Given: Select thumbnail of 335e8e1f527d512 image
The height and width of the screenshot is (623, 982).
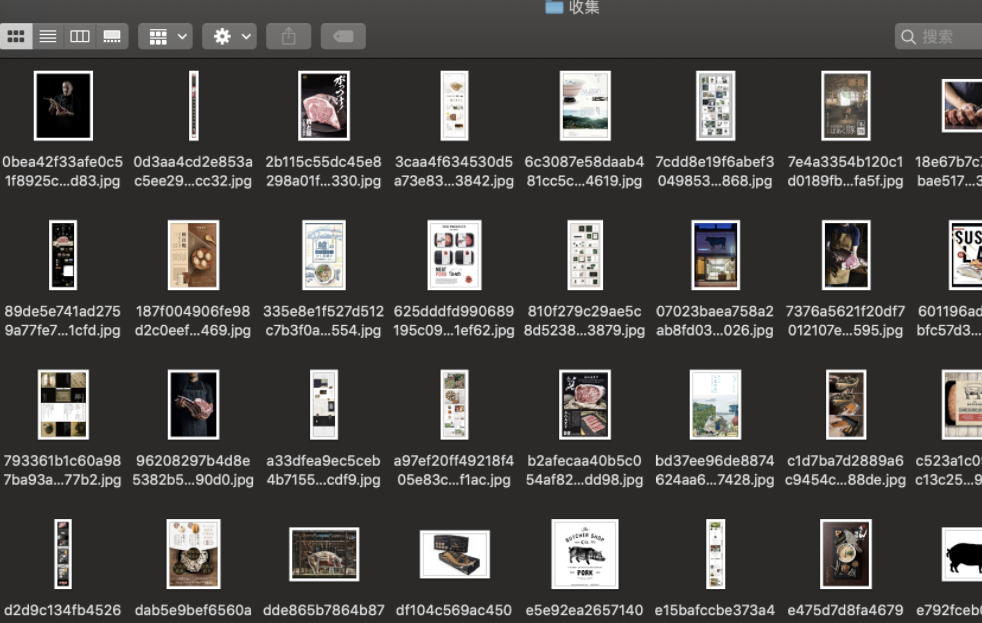Looking at the screenshot, I should point(324,255).
